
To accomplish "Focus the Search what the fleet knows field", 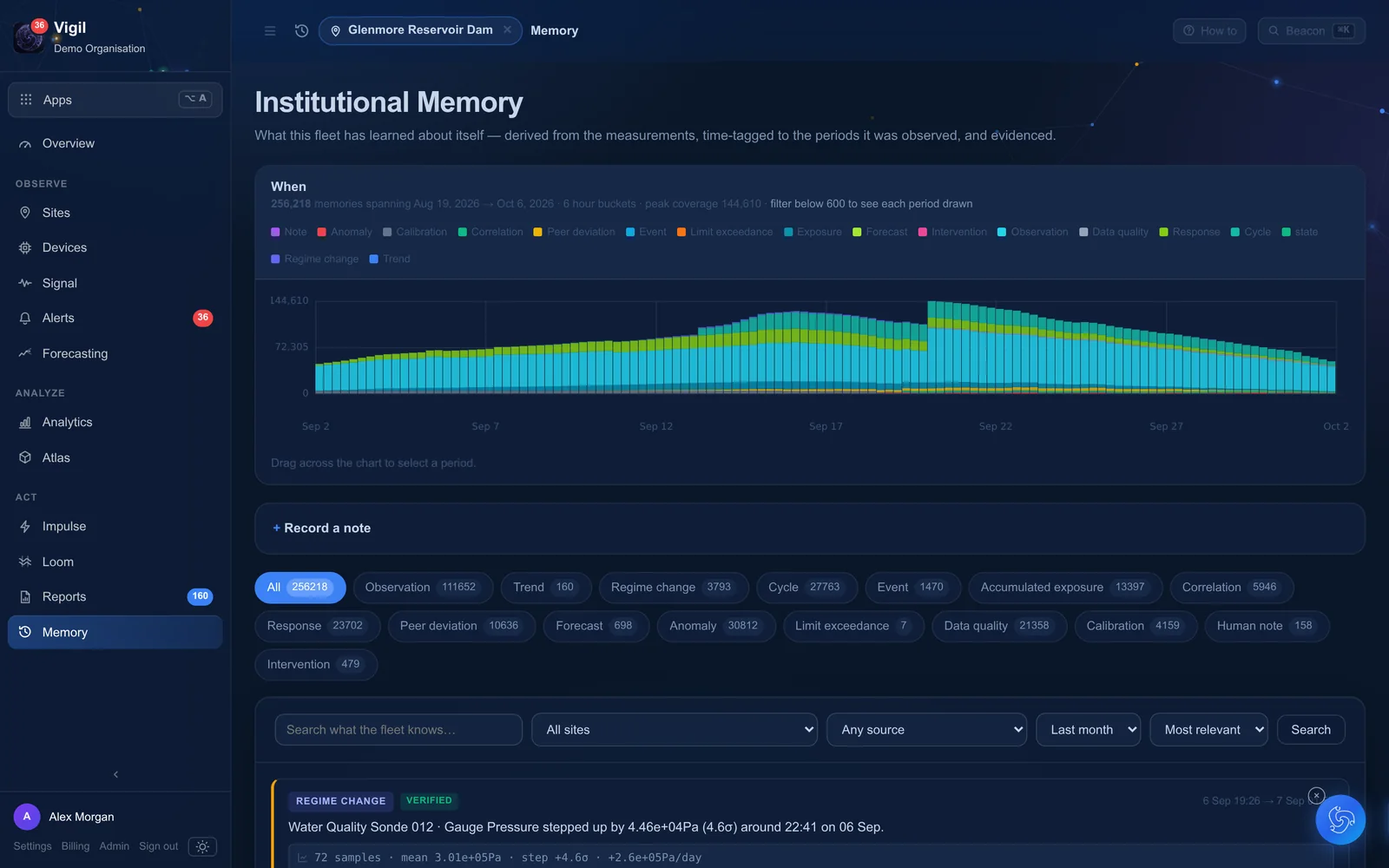I will (398, 730).
